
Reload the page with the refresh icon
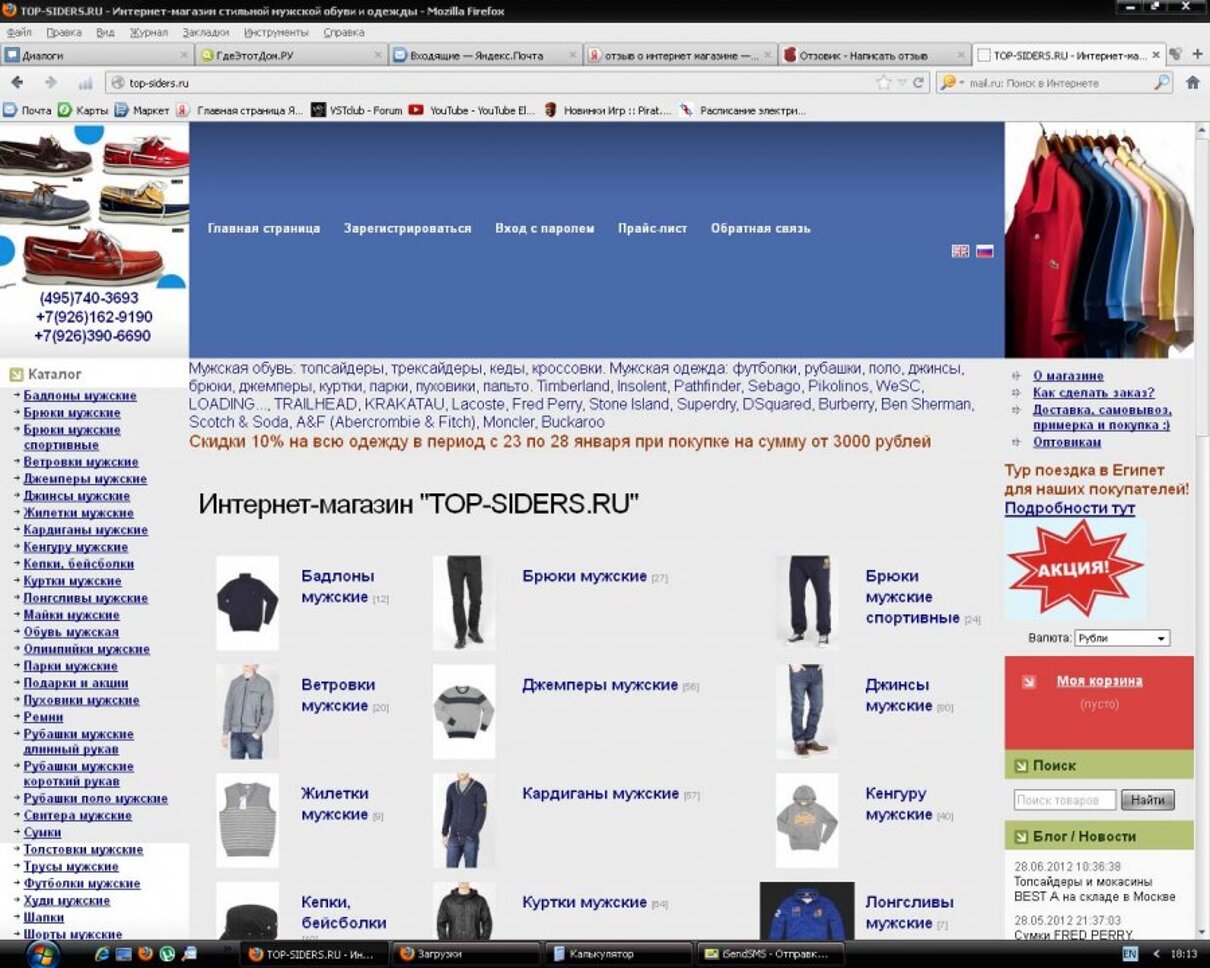coord(918,83)
